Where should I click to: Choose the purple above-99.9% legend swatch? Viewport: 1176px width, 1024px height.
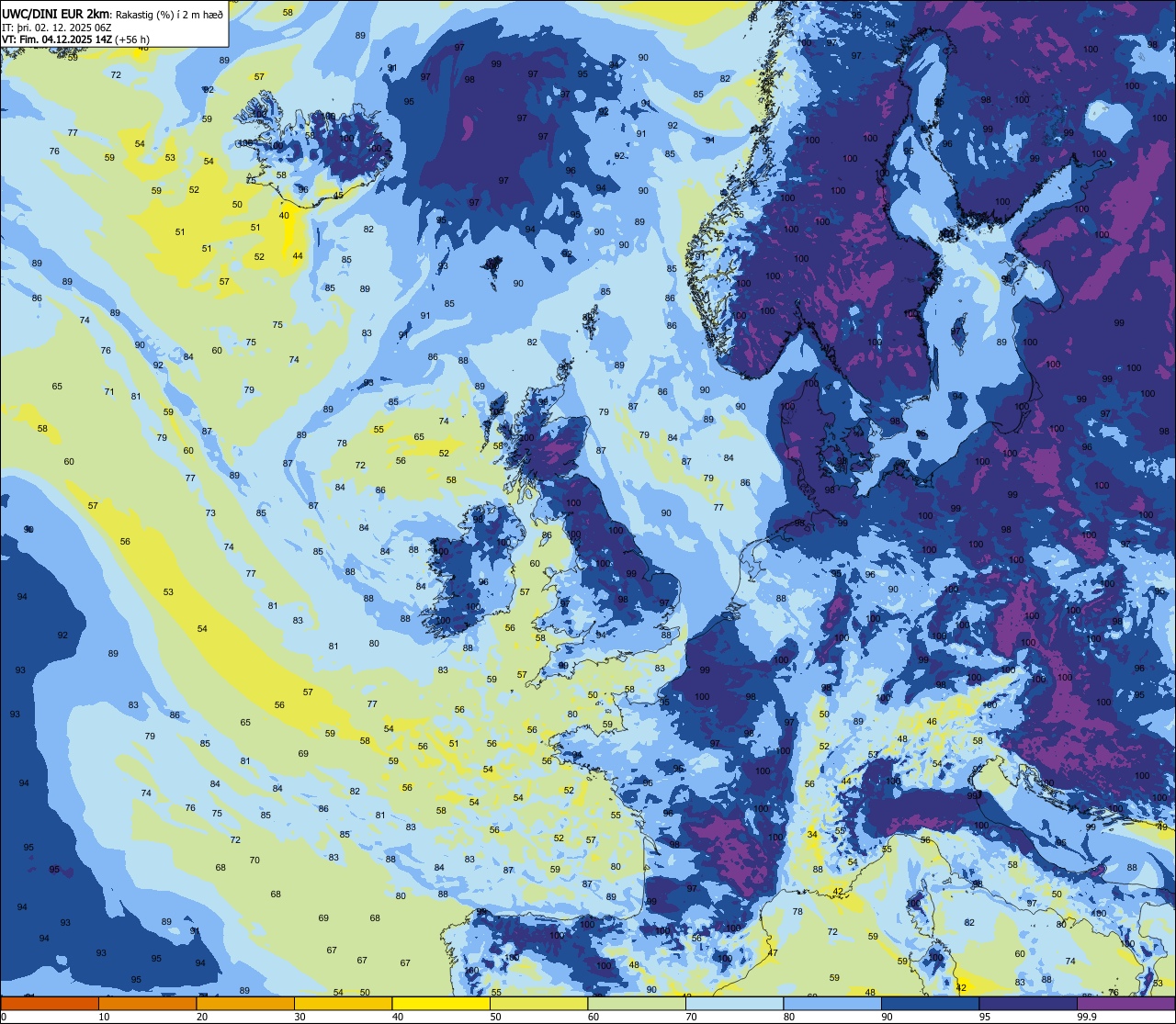point(1125,1003)
